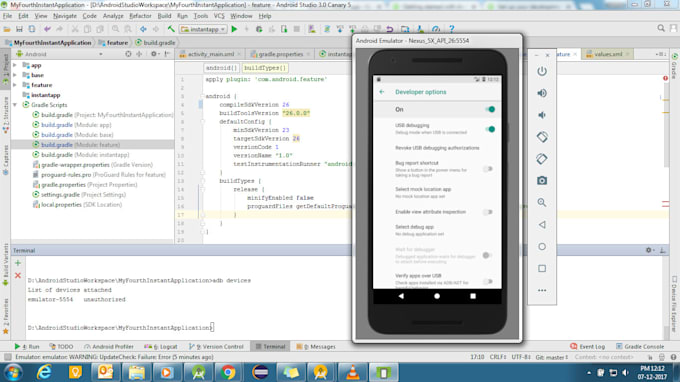Open the Gradle Console panel
Viewport: 680px width, 382px height.
coord(640,346)
